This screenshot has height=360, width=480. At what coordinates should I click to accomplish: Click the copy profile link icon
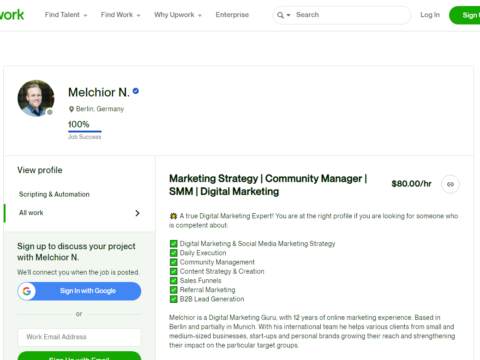450,184
